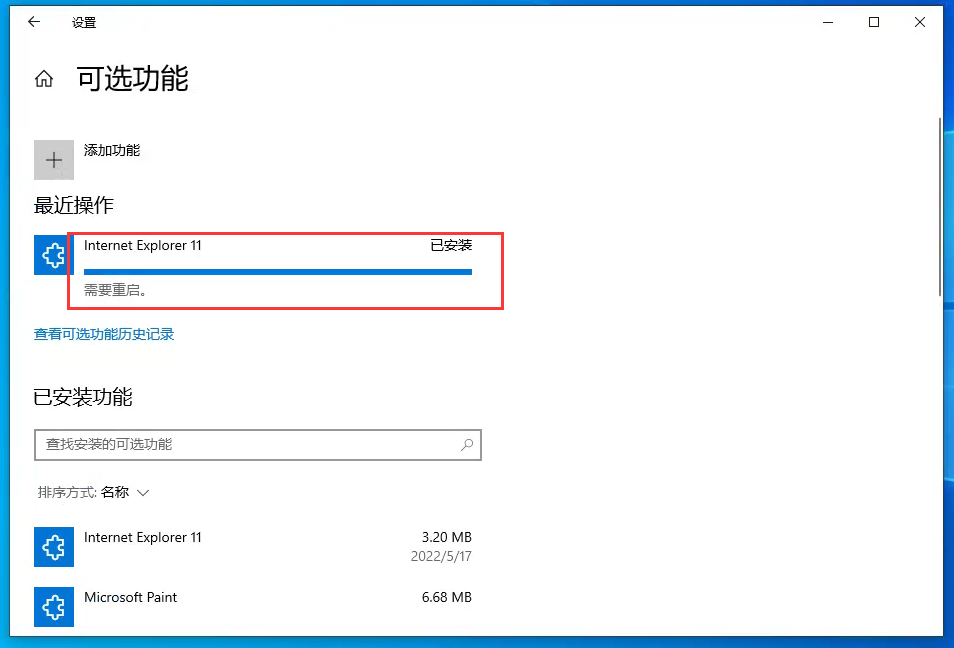Click the 3.20 MB size value
954x648 pixels.
[x=447, y=537]
